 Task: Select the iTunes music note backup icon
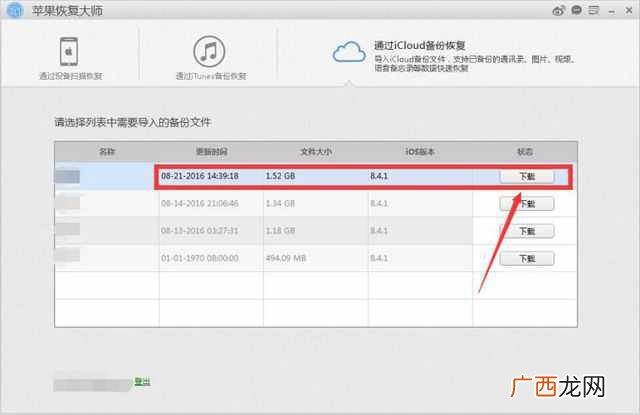click(209, 51)
